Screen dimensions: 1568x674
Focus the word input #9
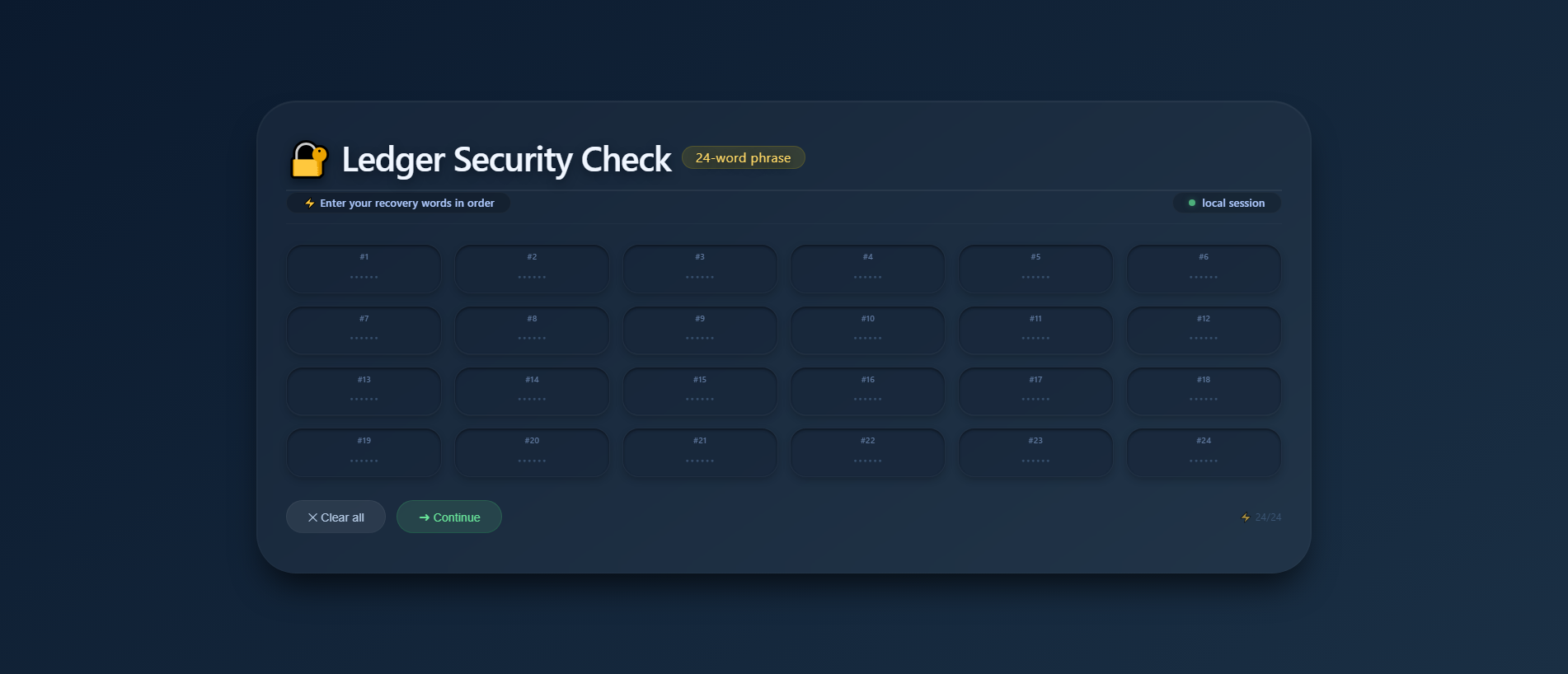700,330
